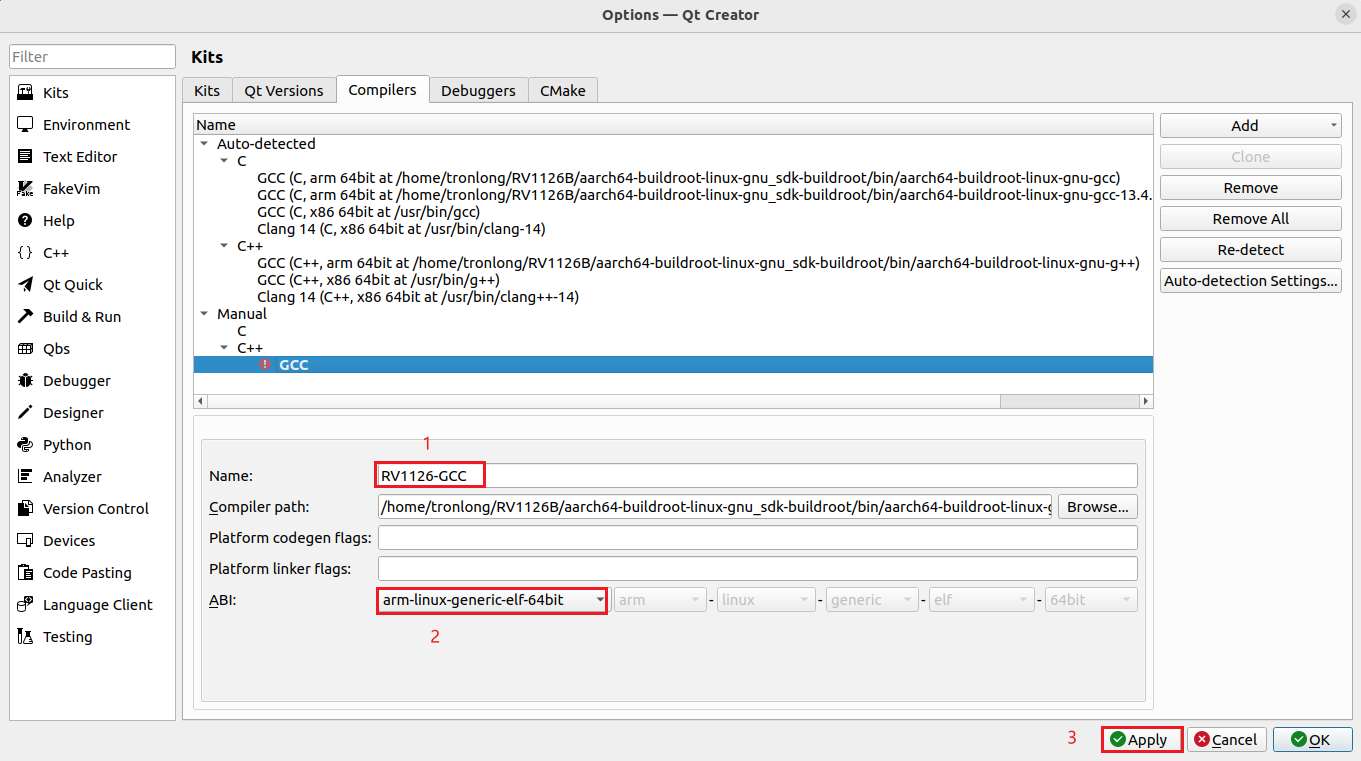Open the ABI combo box arm-linux-generic-elf-64bit
Image resolution: width=1361 pixels, height=761 pixels.
(492, 600)
